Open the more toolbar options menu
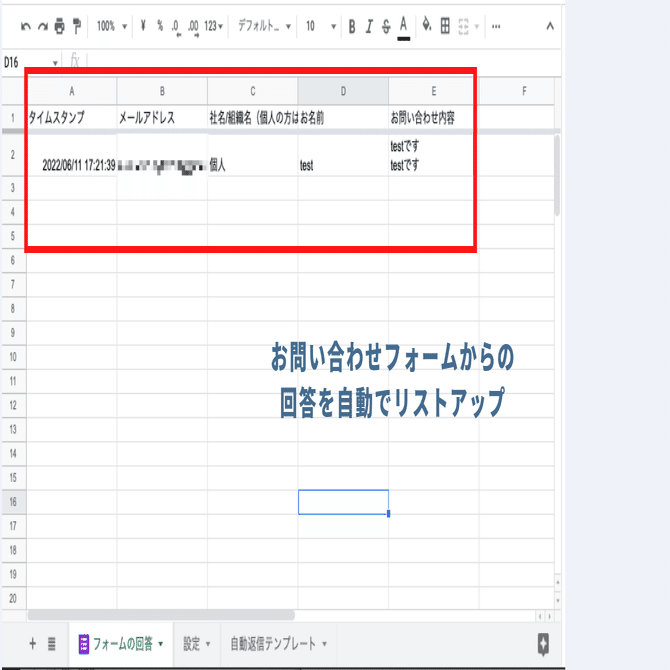 tap(496, 26)
